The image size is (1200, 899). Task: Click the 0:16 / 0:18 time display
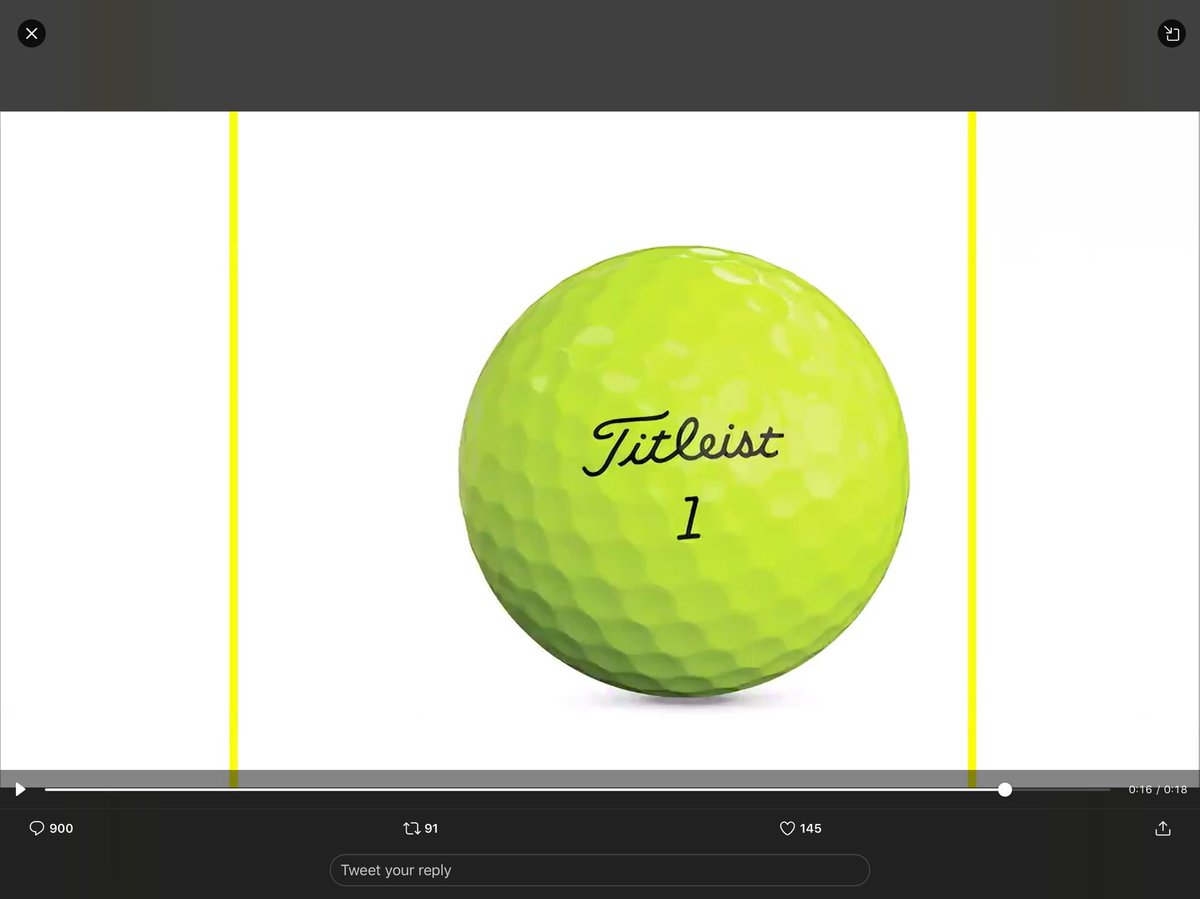click(x=1158, y=789)
